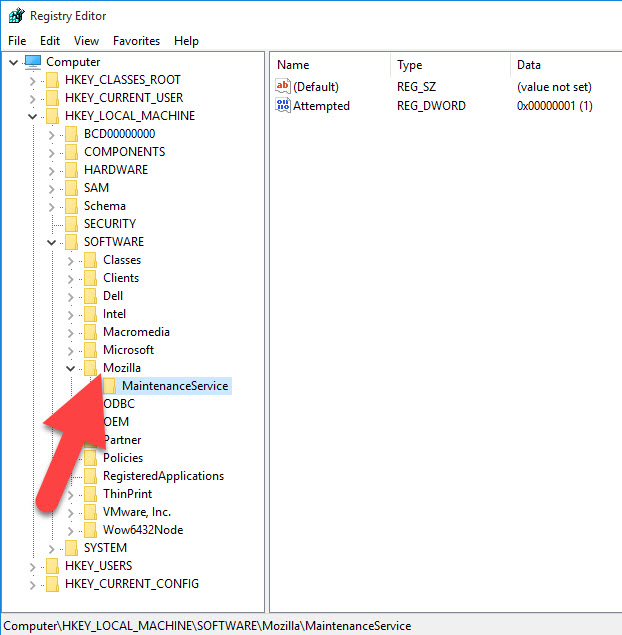Click the Classes folder icon
Screen dimensions: 622x635
click(90, 260)
